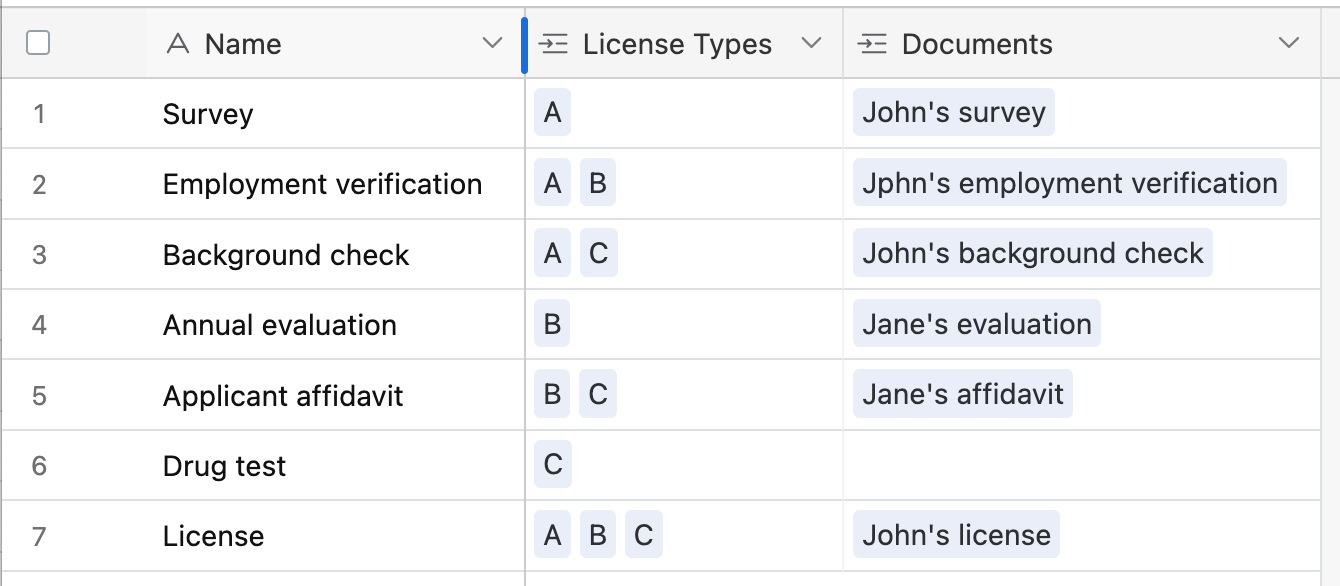The width and height of the screenshot is (1340, 586).
Task: Click the Jane's evaluation chip
Action: (977, 324)
